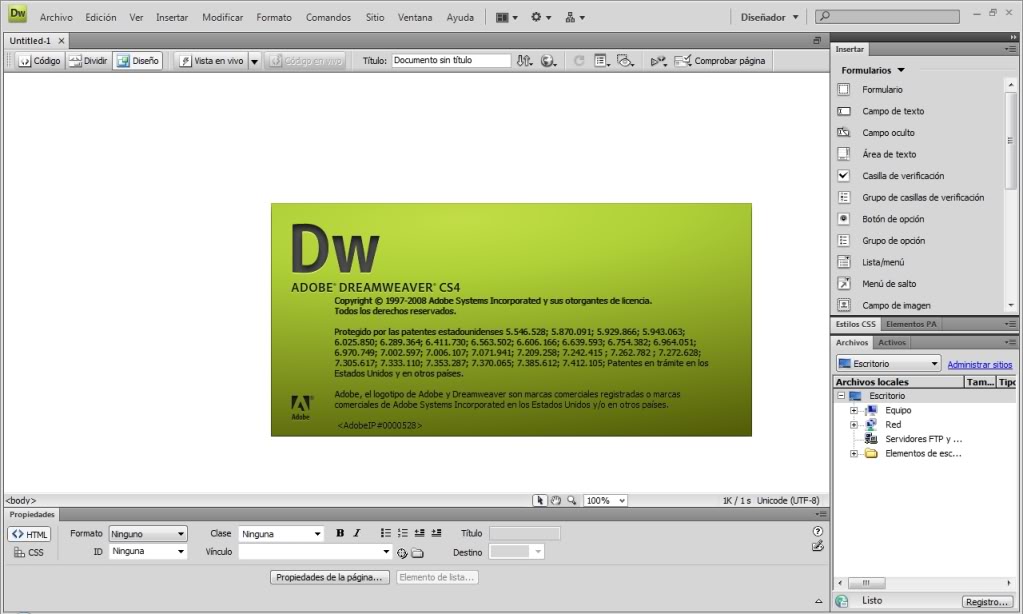Open the Formato dropdown

(147, 534)
